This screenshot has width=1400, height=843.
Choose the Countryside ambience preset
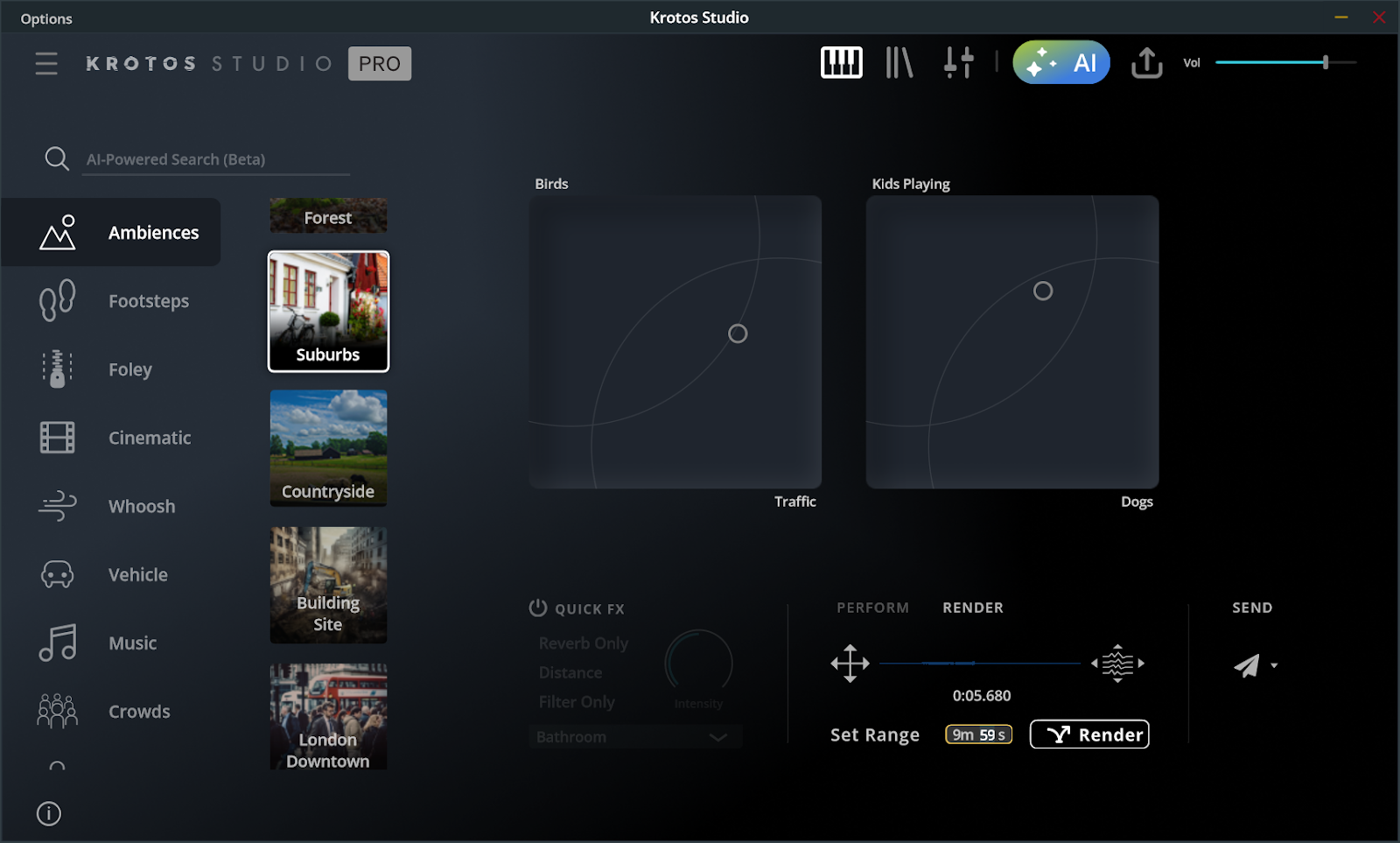pos(328,448)
